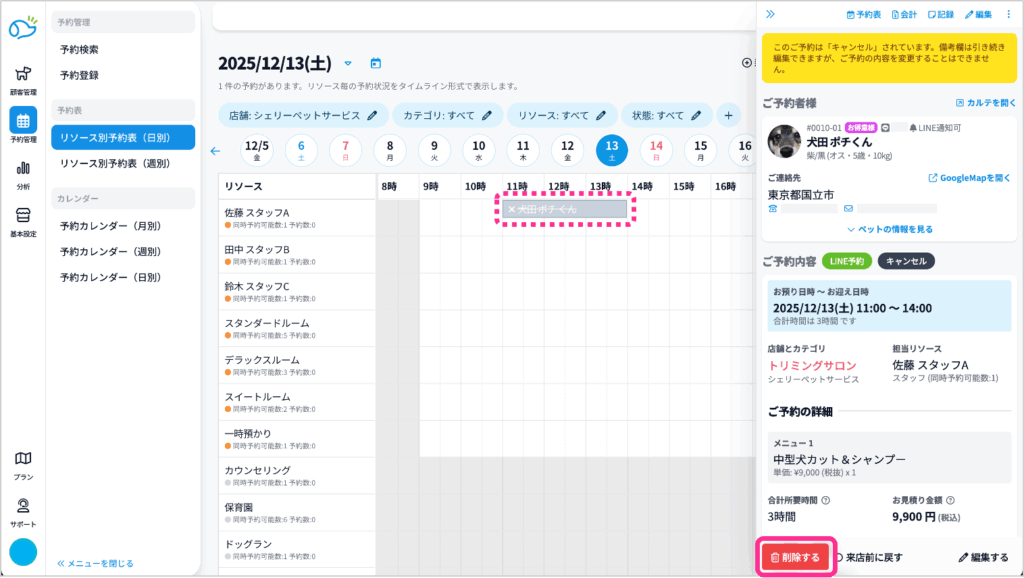Expand ペットの情報を見る section
Viewport: 1024px width, 578px height.
click(x=889, y=229)
